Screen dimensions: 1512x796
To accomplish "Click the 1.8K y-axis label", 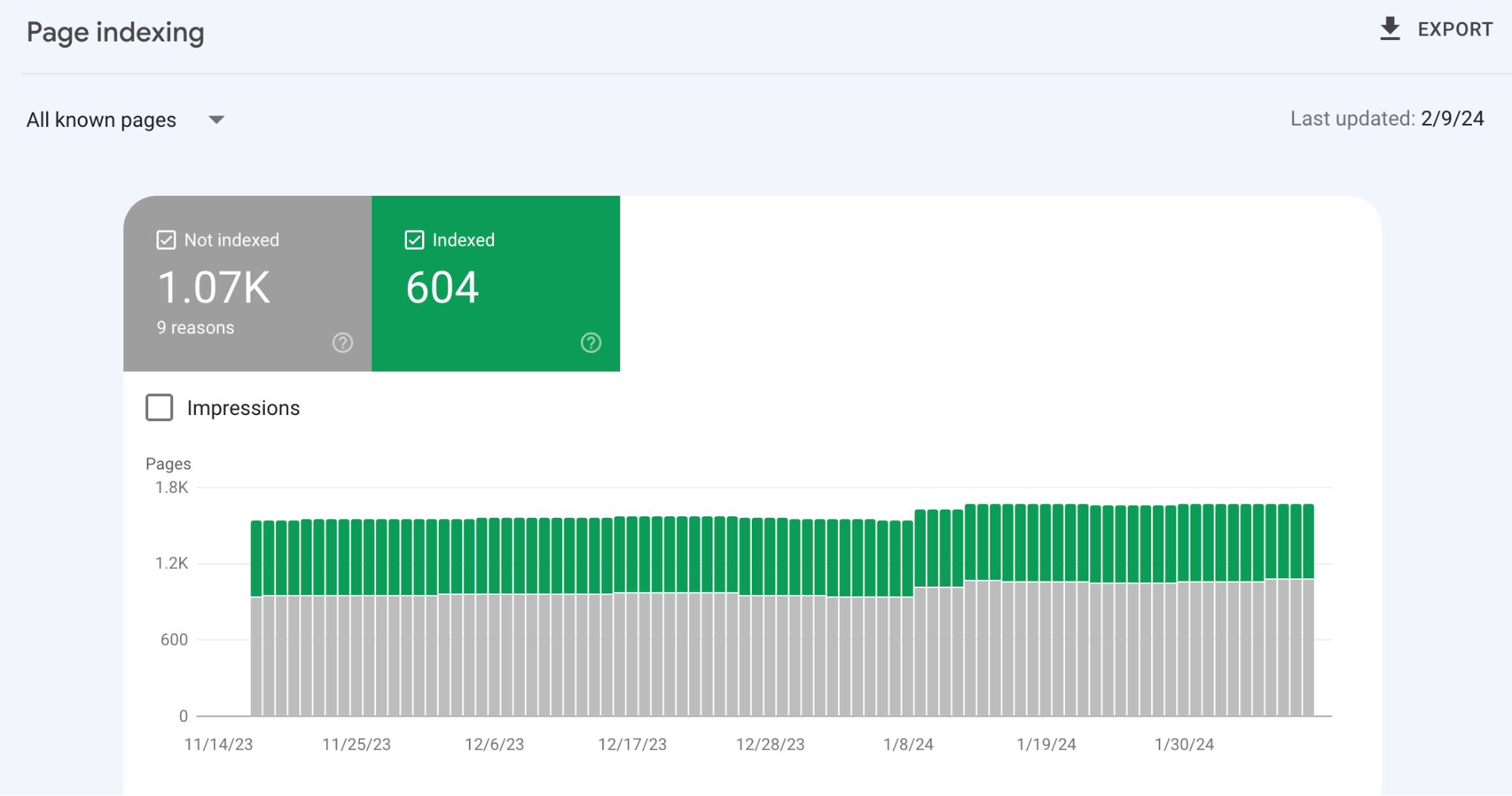I will click(172, 488).
